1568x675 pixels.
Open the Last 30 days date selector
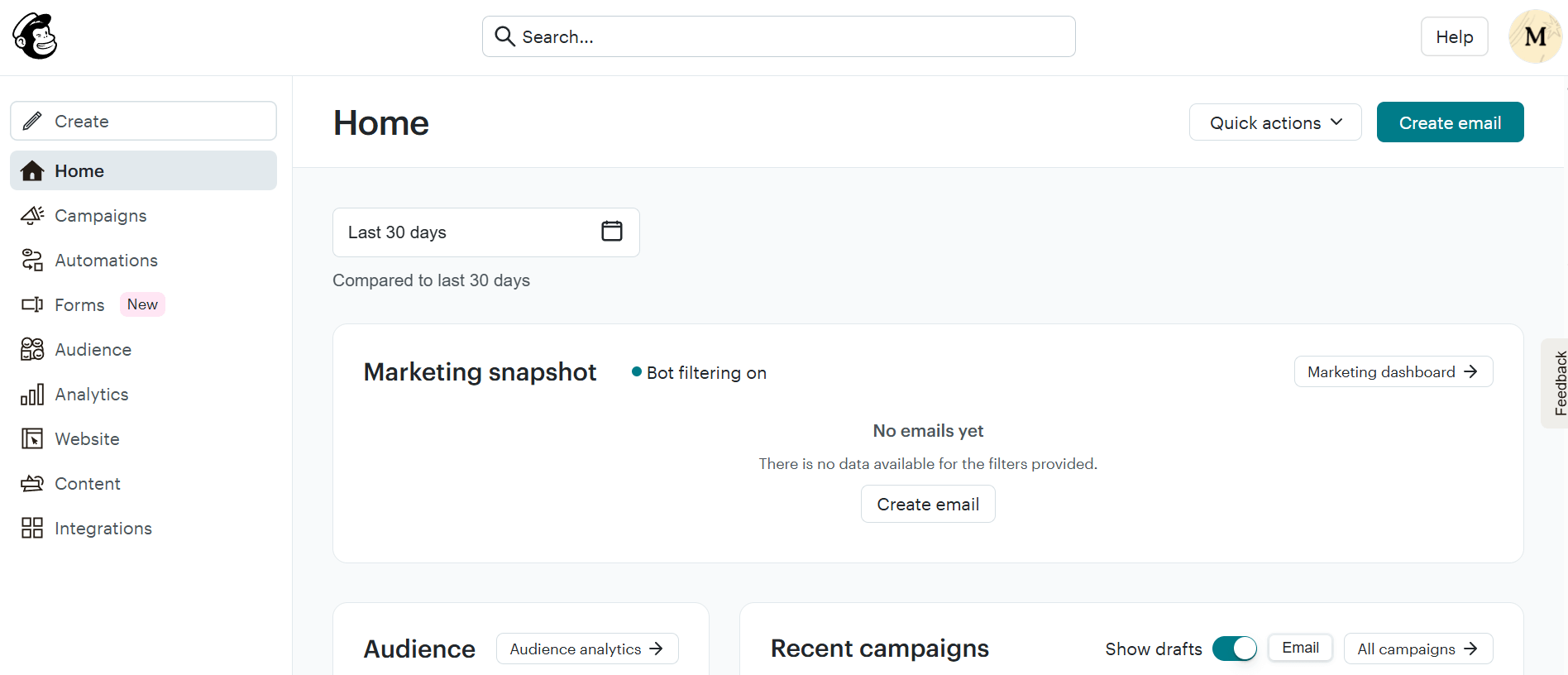point(463,232)
